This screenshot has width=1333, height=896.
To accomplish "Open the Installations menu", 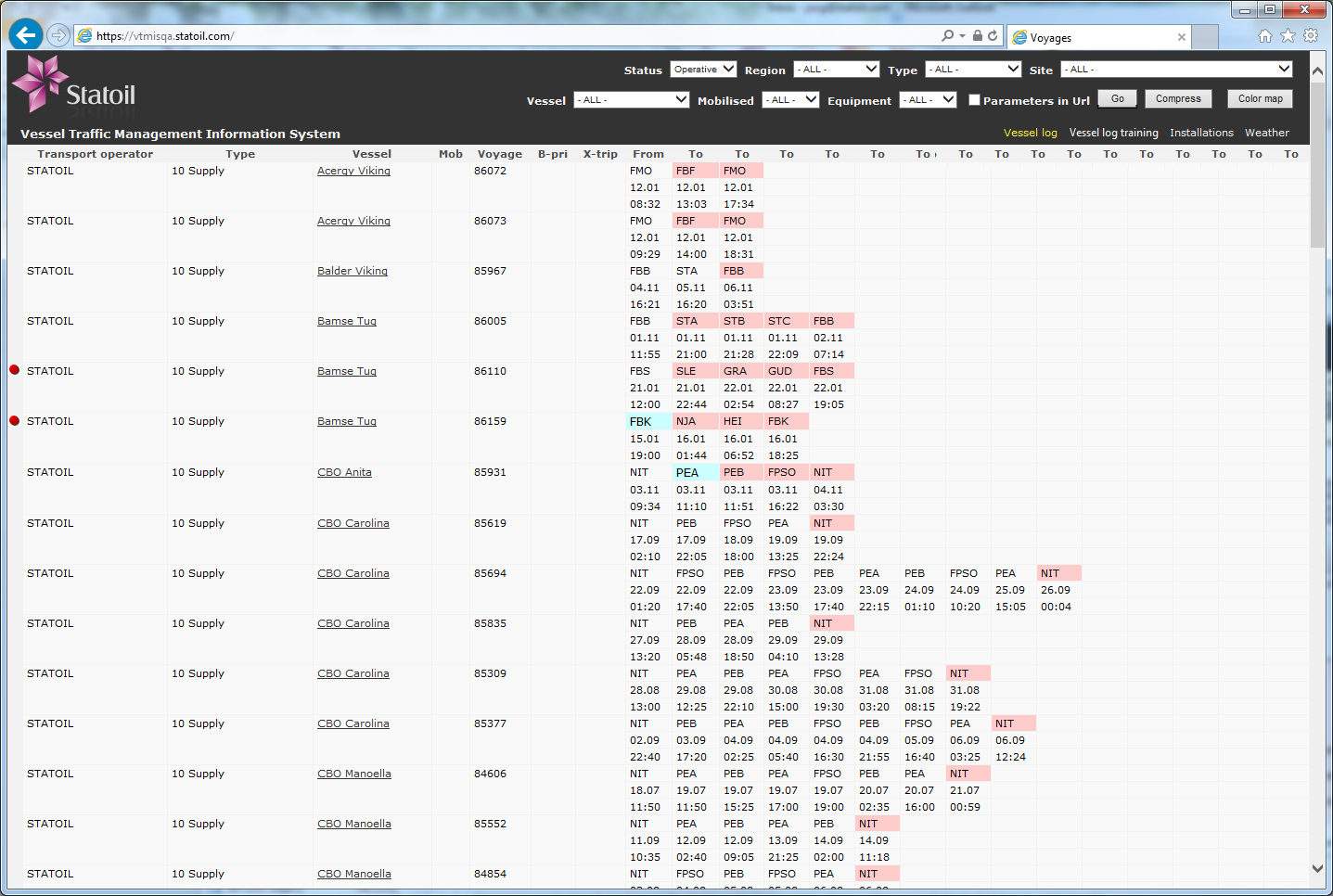I will 1201,133.
